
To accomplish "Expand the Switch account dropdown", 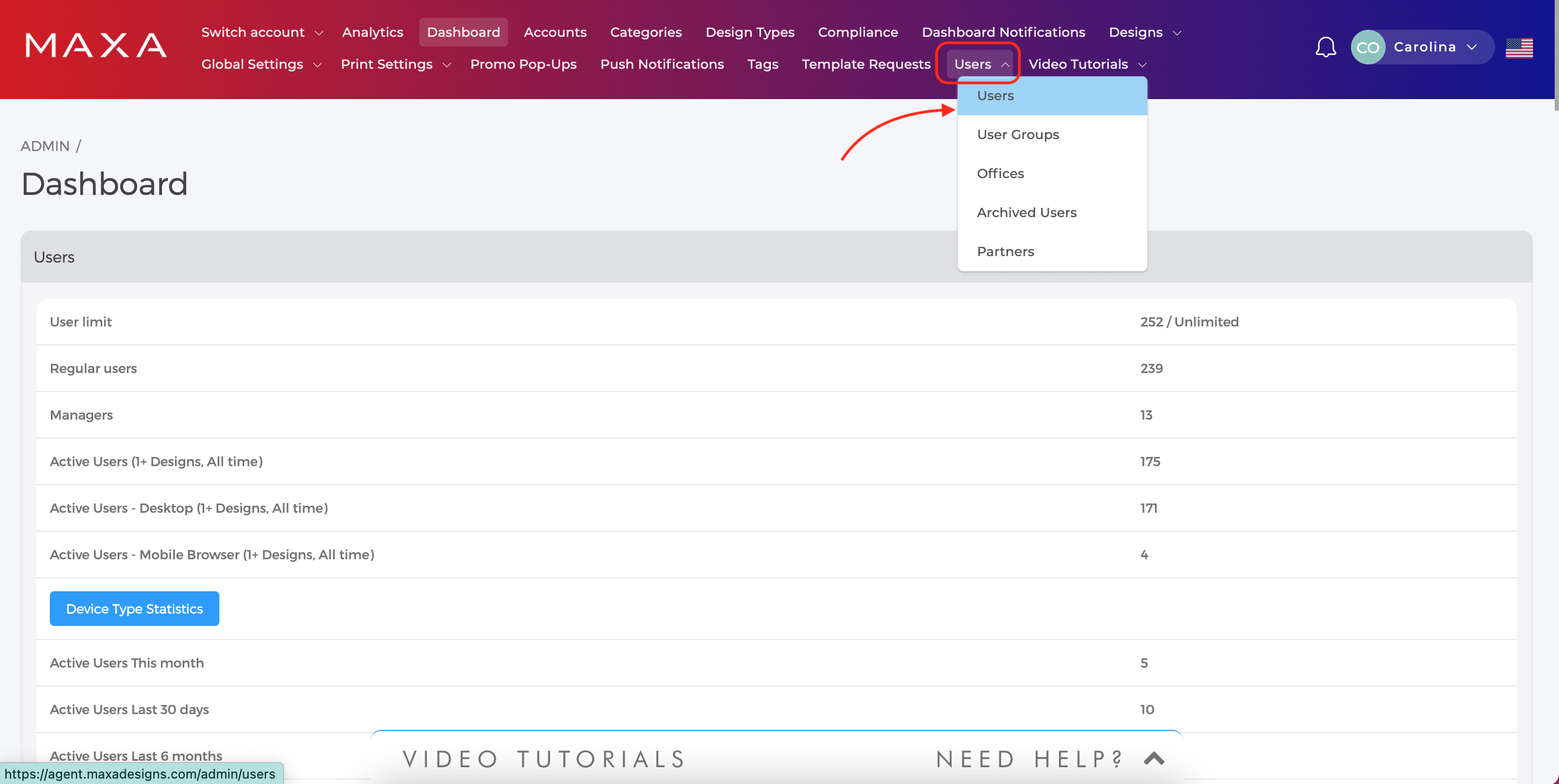I will (x=262, y=32).
